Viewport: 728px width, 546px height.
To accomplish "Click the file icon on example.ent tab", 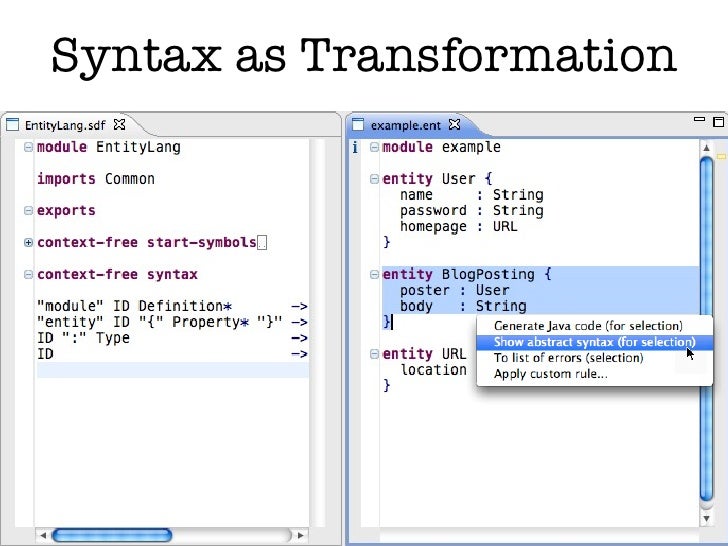I will click(x=358, y=125).
